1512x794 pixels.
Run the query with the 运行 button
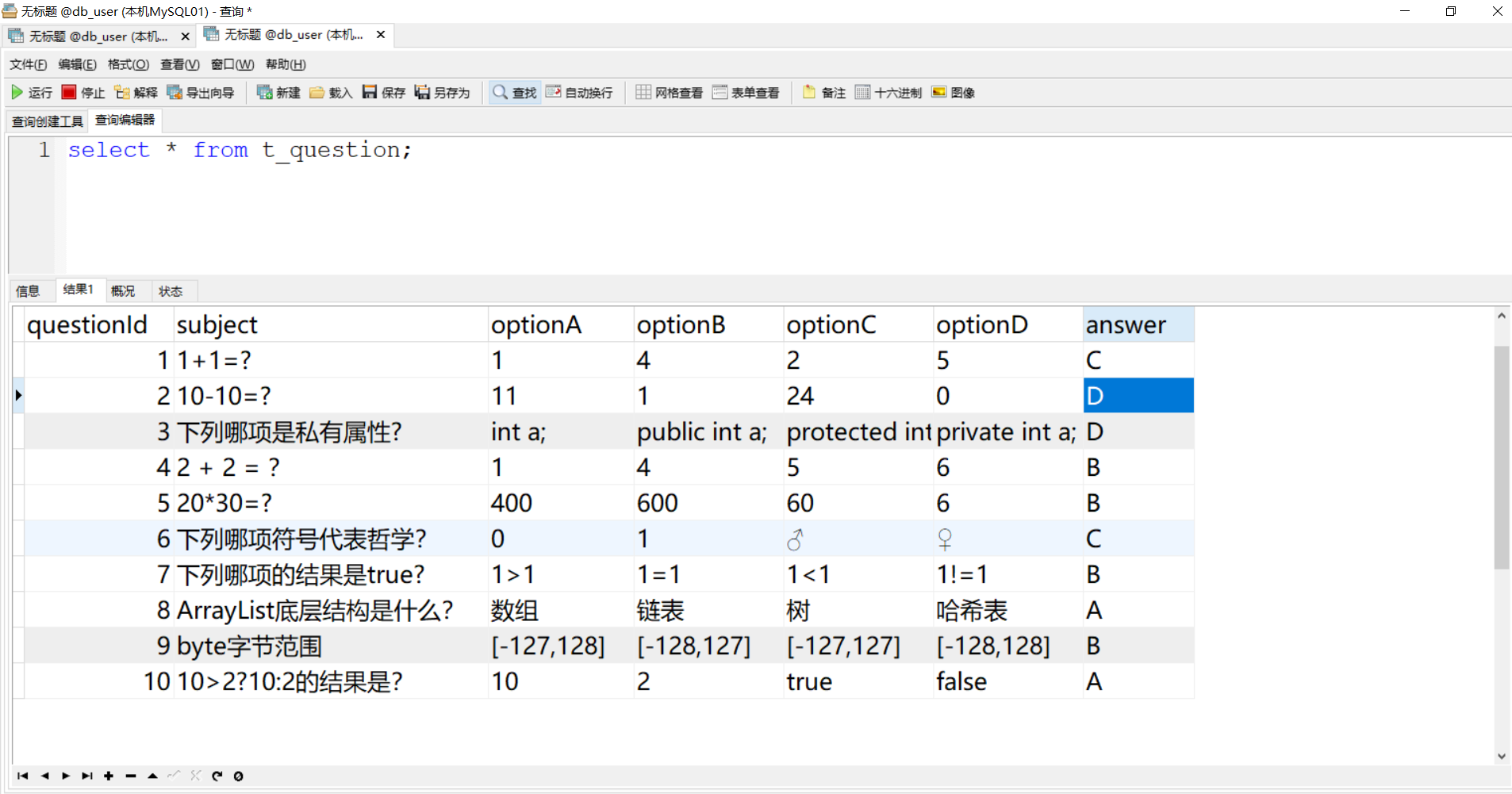[x=32, y=93]
